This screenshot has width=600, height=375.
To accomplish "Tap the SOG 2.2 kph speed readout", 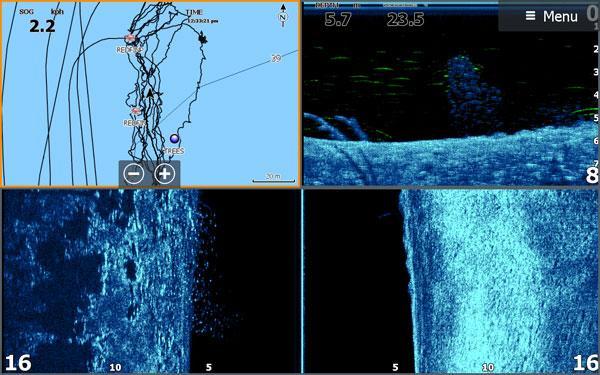I will [42, 21].
